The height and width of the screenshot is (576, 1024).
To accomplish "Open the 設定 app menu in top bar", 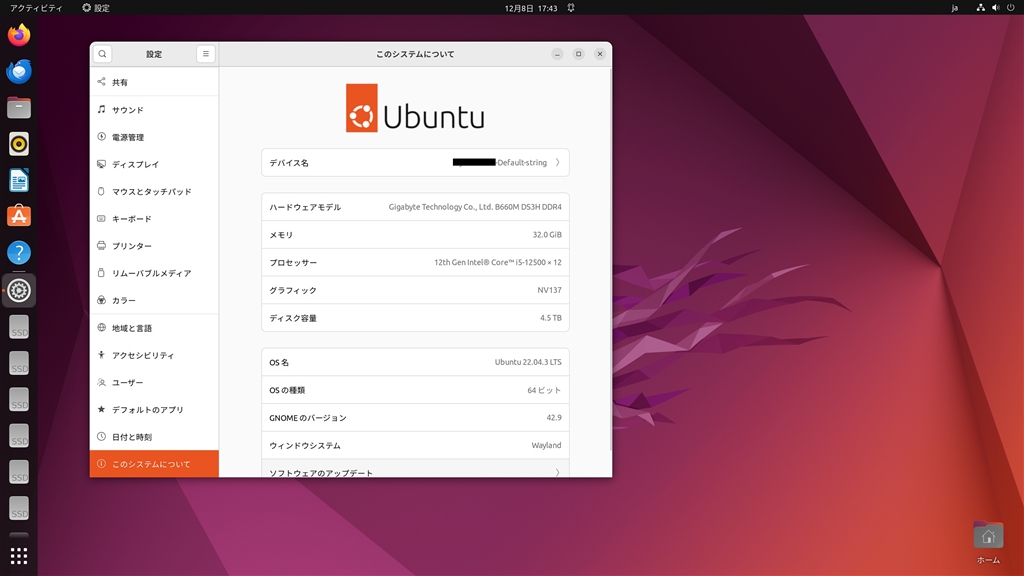I will point(96,8).
